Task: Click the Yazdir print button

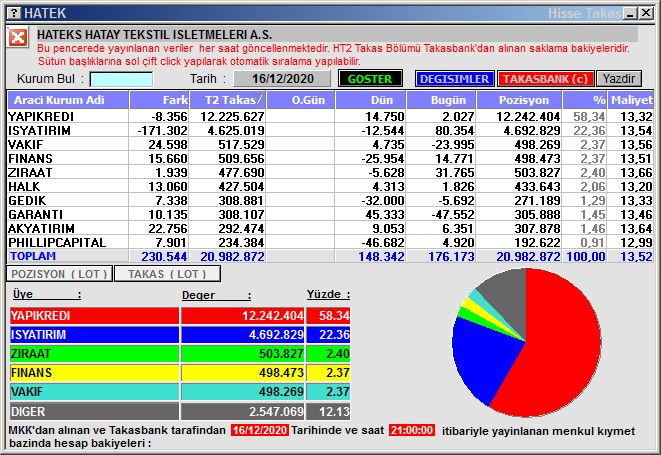Action: (618, 79)
